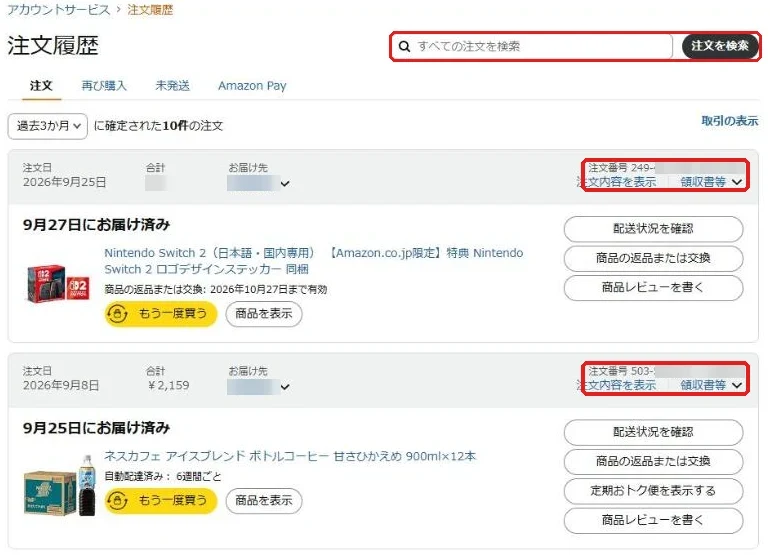Click 商品の返品または交換 for the Switch 2 order

653,258
